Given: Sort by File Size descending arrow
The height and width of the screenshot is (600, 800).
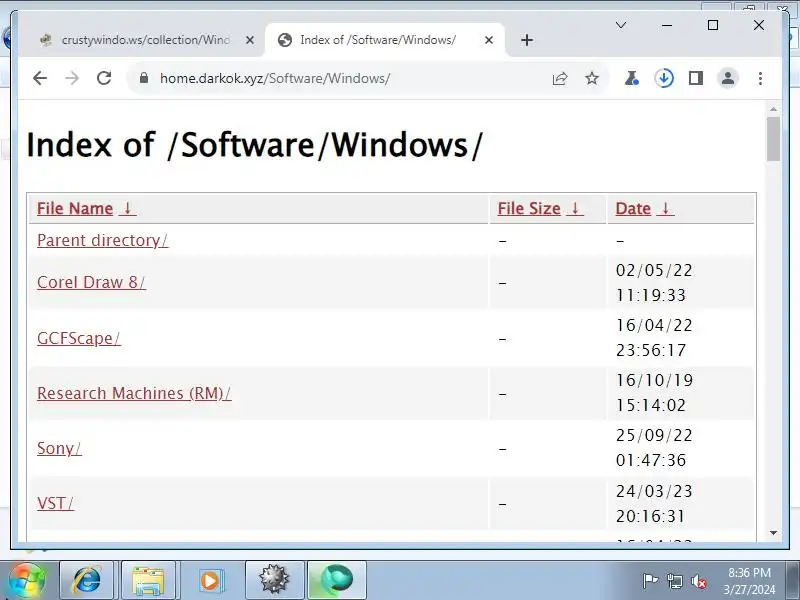Looking at the screenshot, I should (575, 208).
